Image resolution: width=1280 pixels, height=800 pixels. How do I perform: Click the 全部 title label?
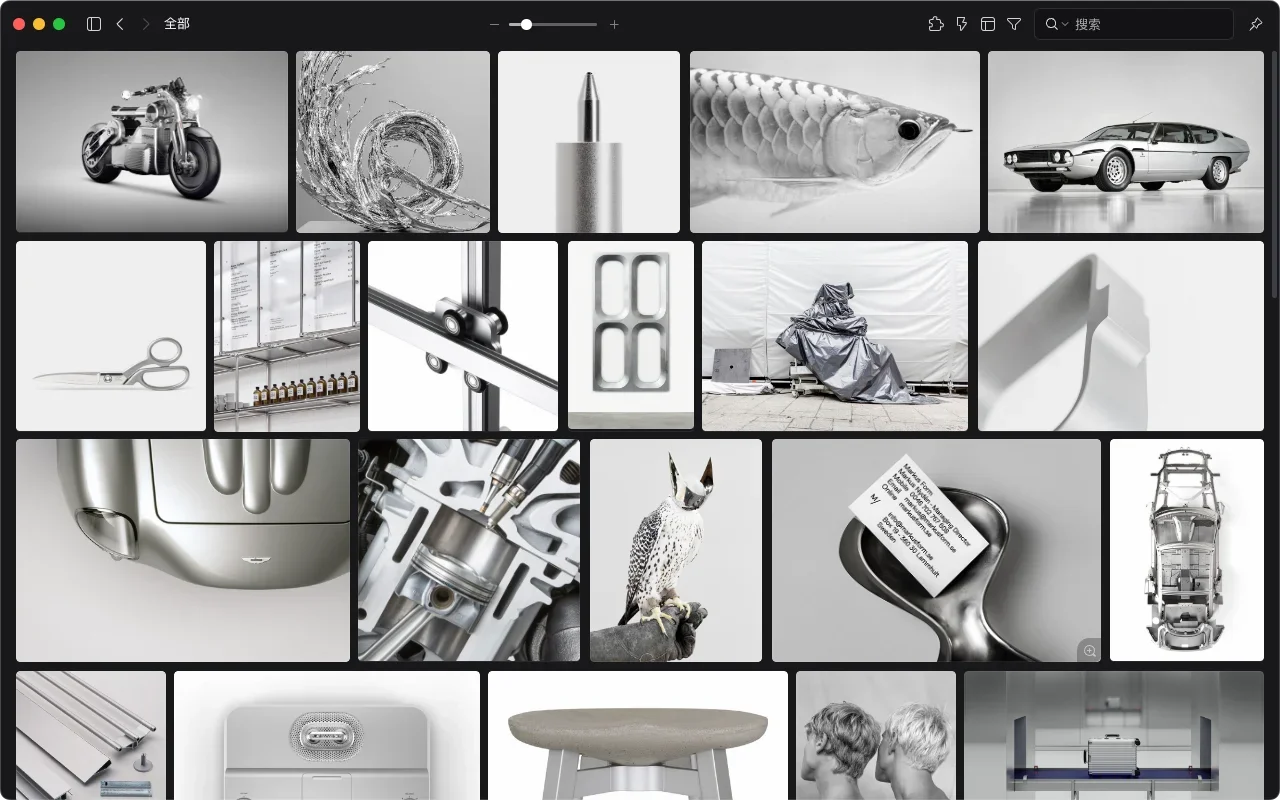pyautogui.click(x=177, y=24)
